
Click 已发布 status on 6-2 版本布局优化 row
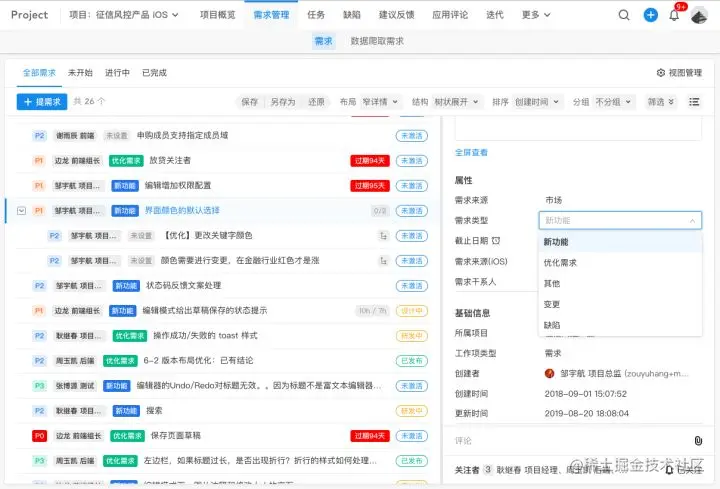412,361
